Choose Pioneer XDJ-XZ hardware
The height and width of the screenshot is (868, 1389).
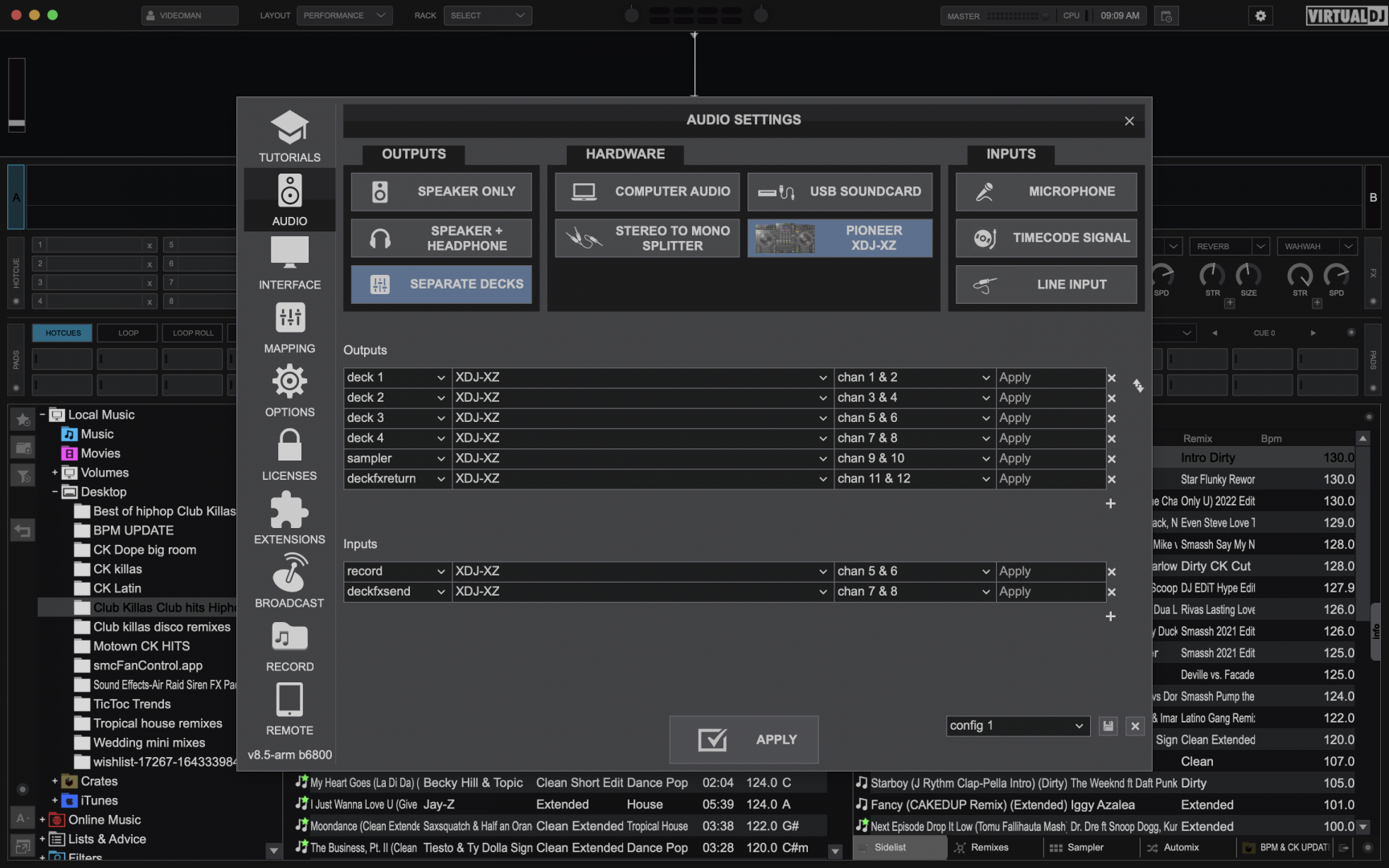(840, 238)
